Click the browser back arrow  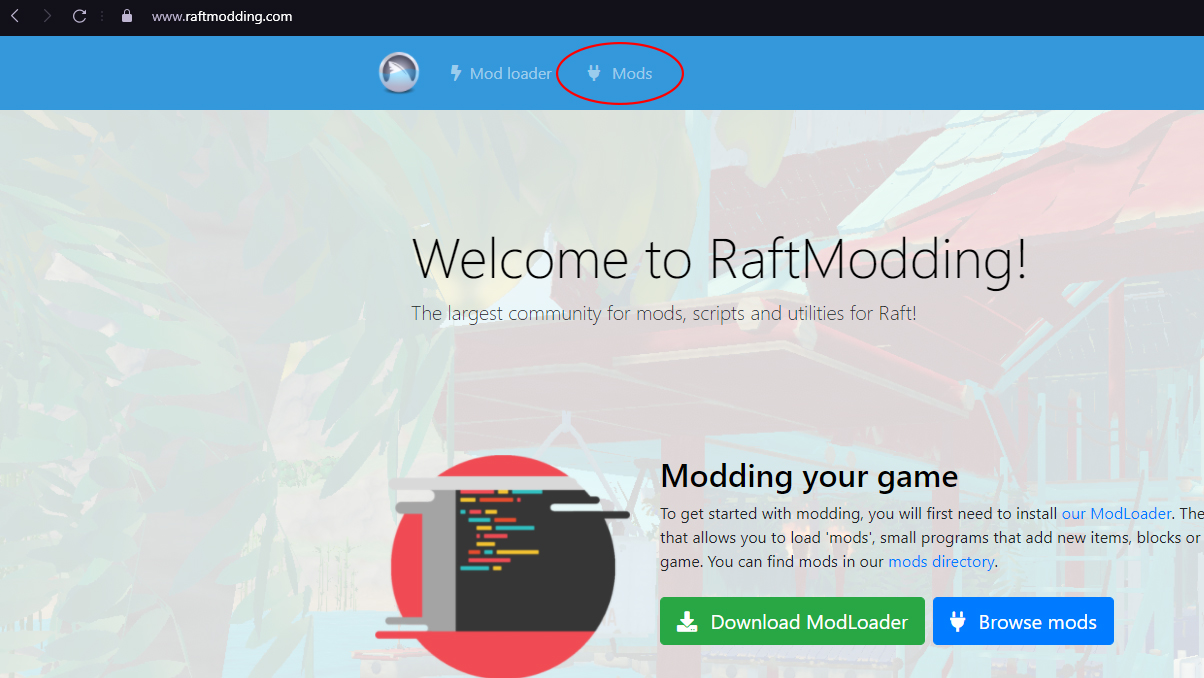click(15, 16)
